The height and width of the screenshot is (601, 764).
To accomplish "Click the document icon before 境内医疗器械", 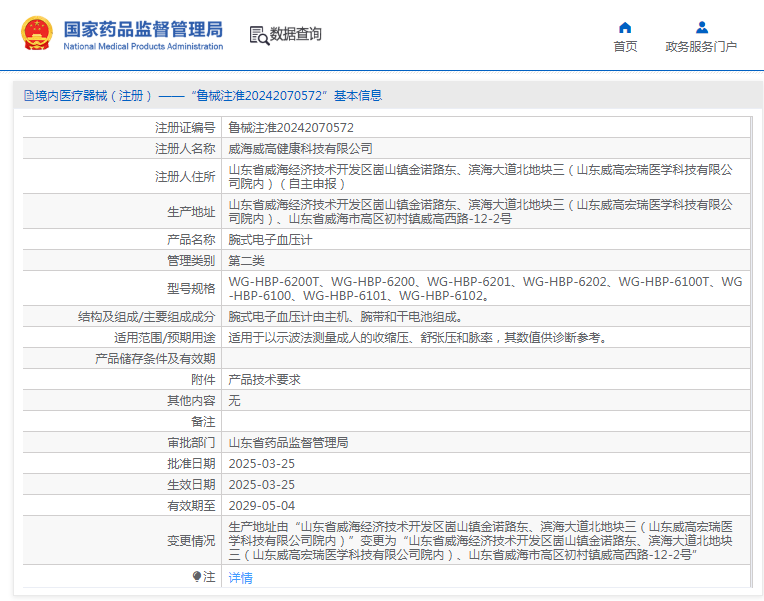I will [29, 96].
